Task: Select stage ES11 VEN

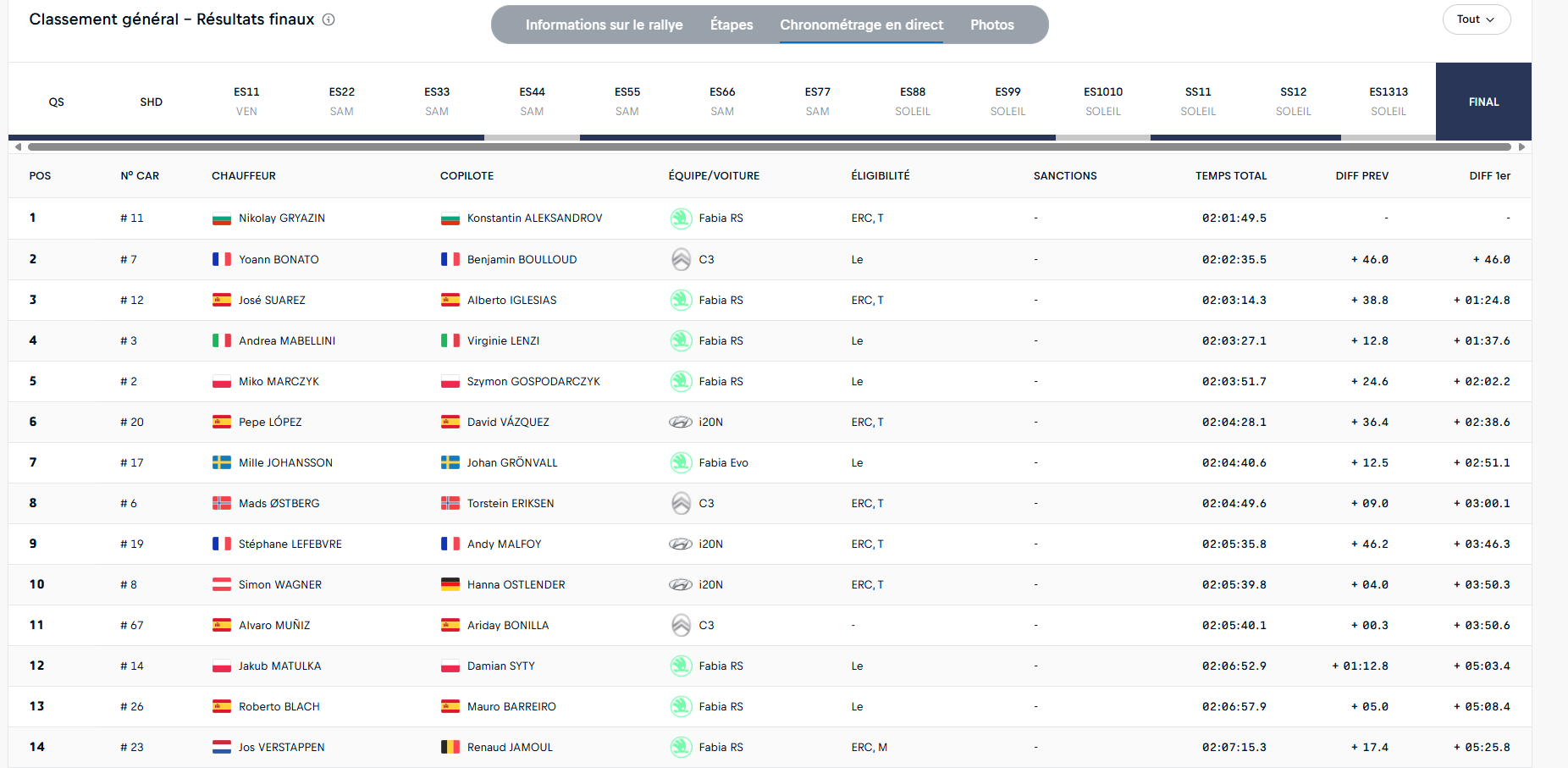Action: (x=246, y=101)
